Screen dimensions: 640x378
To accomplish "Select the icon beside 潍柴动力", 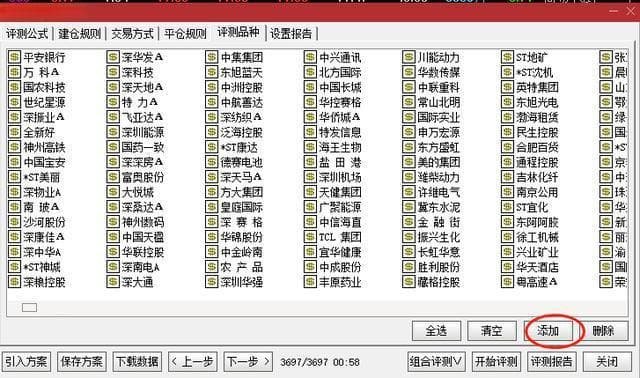I will 409,177.
